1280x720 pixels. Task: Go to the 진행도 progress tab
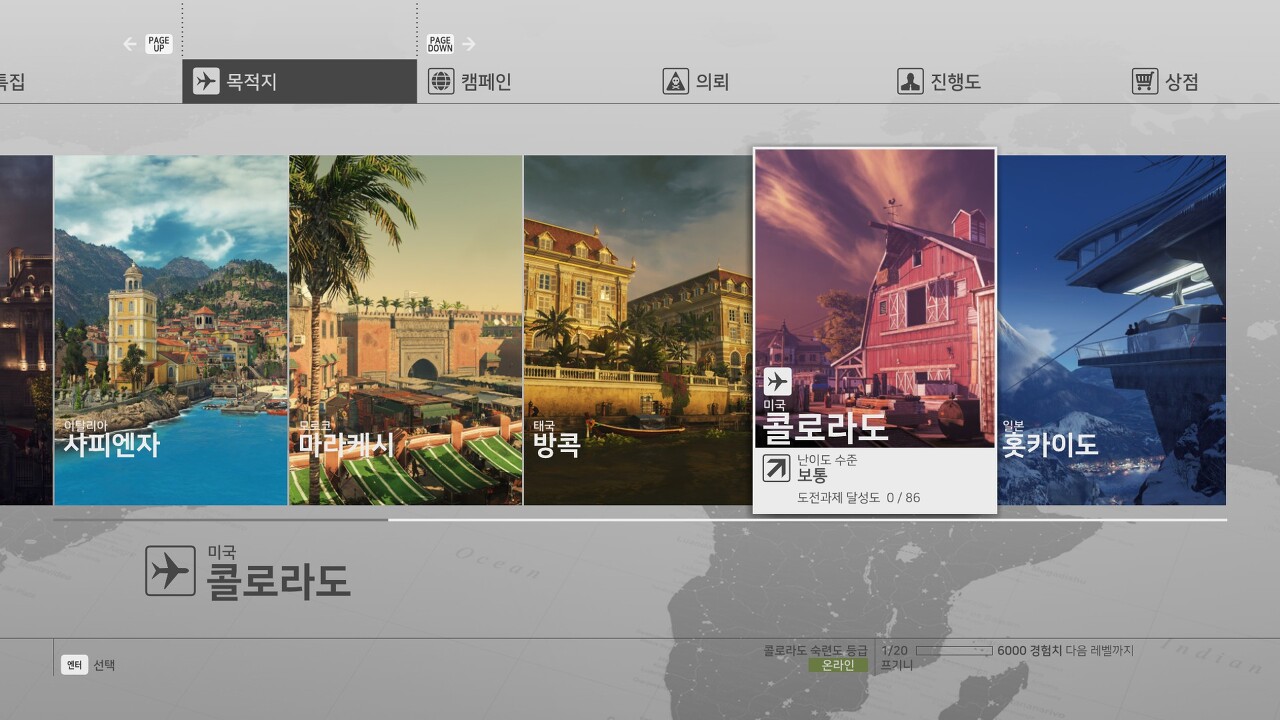939,81
